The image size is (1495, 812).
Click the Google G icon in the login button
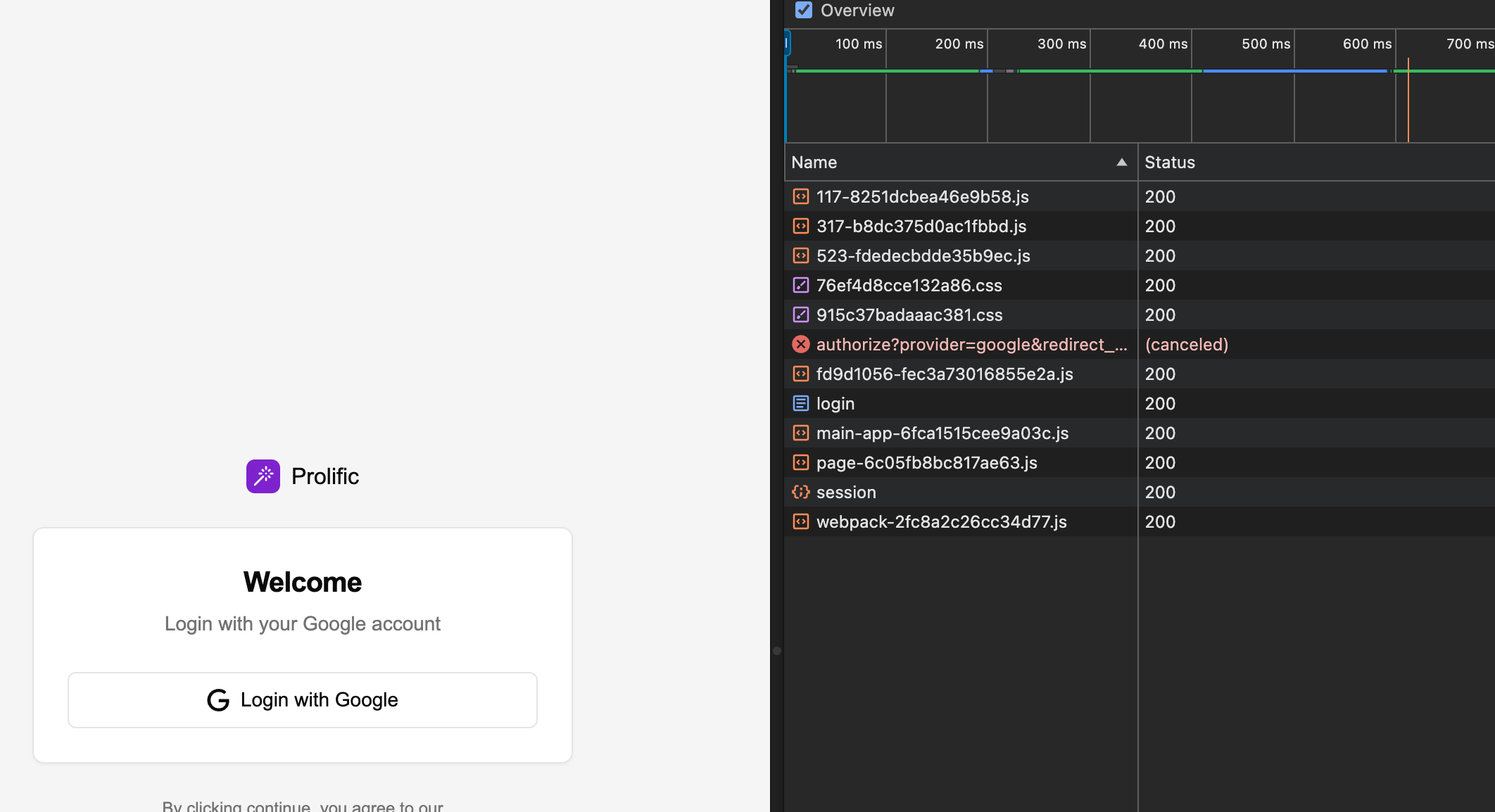pos(218,700)
